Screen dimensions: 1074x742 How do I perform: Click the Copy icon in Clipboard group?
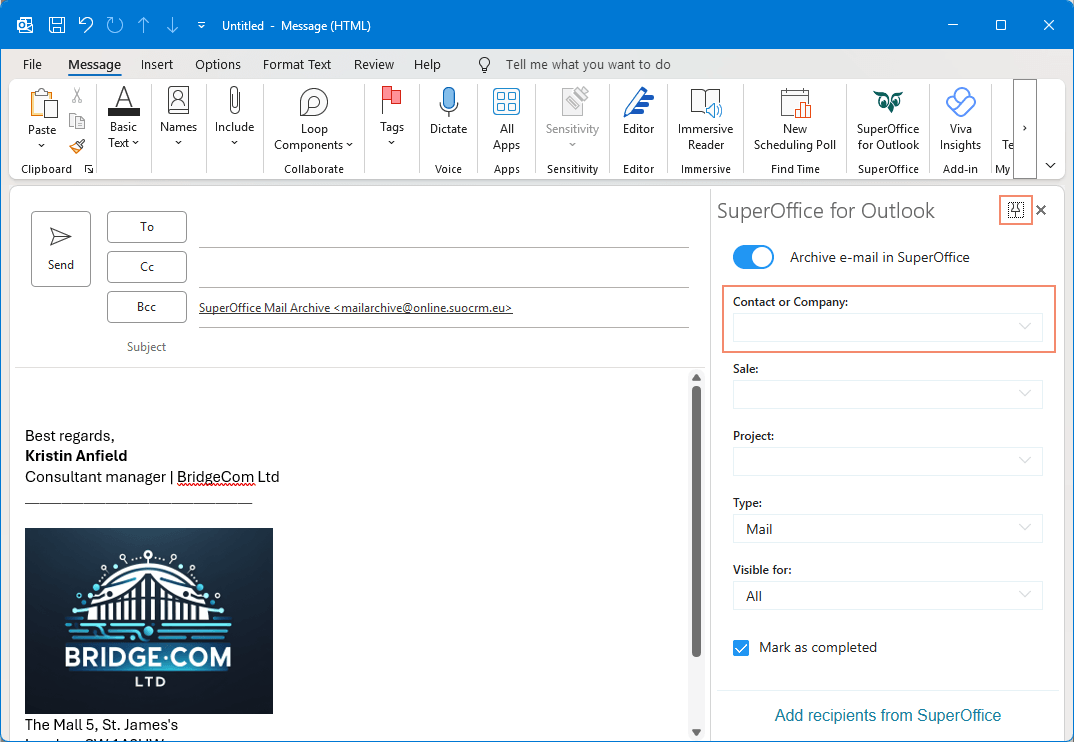pos(77,121)
